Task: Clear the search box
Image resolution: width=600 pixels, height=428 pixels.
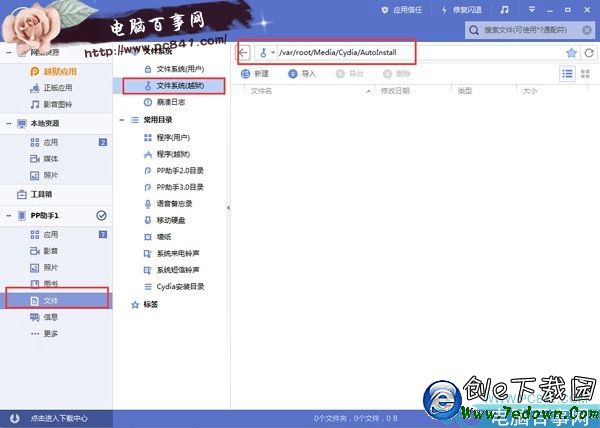Action: click(587, 30)
